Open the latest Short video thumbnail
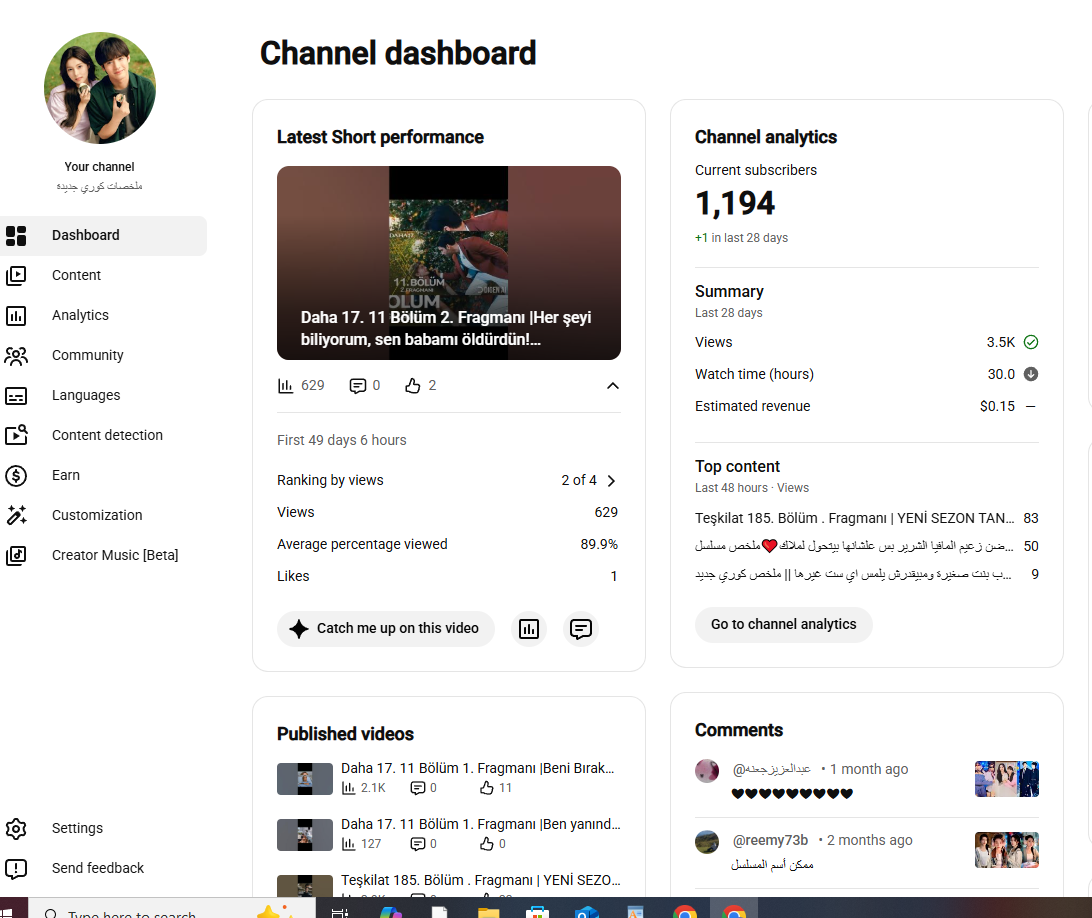1092x918 pixels. (448, 263)
